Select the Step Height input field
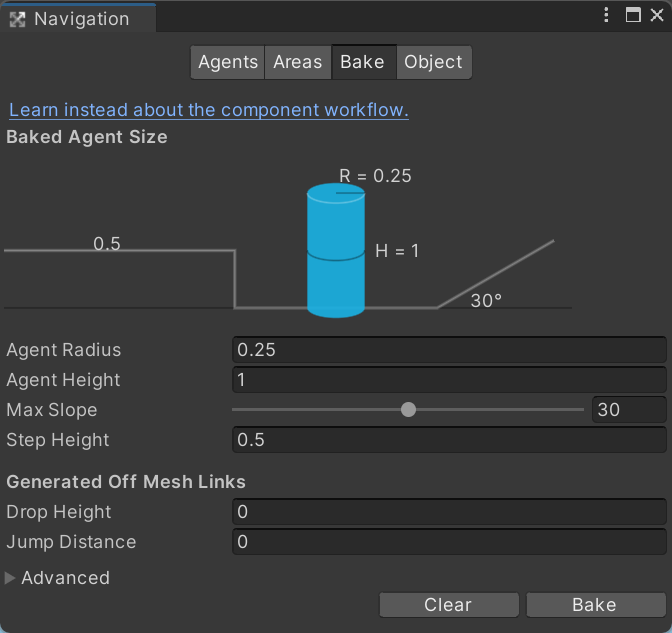Screen dimensions: 672x633 pos(448,440)
